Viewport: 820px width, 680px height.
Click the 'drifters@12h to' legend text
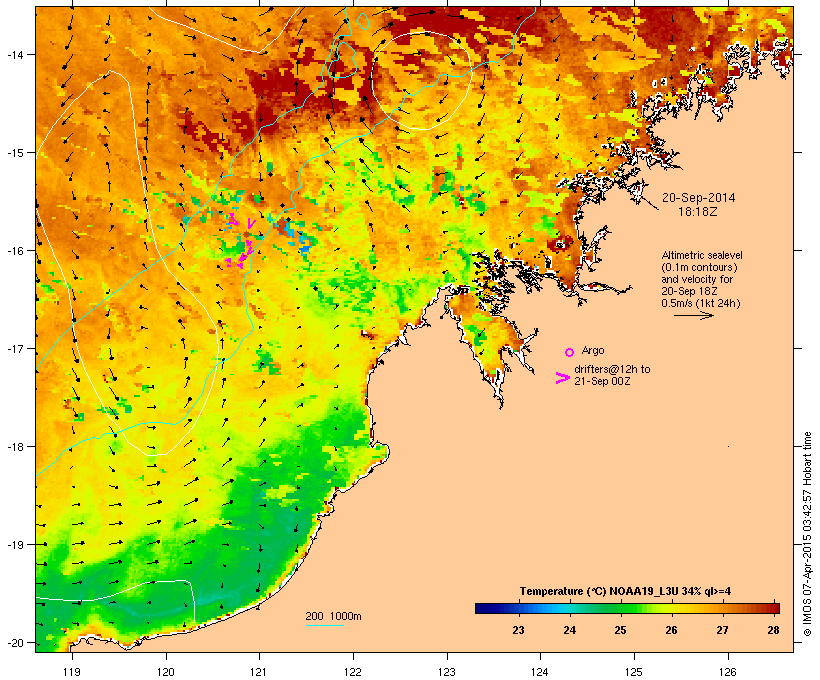pyautogui.click(x=612, y=369)
